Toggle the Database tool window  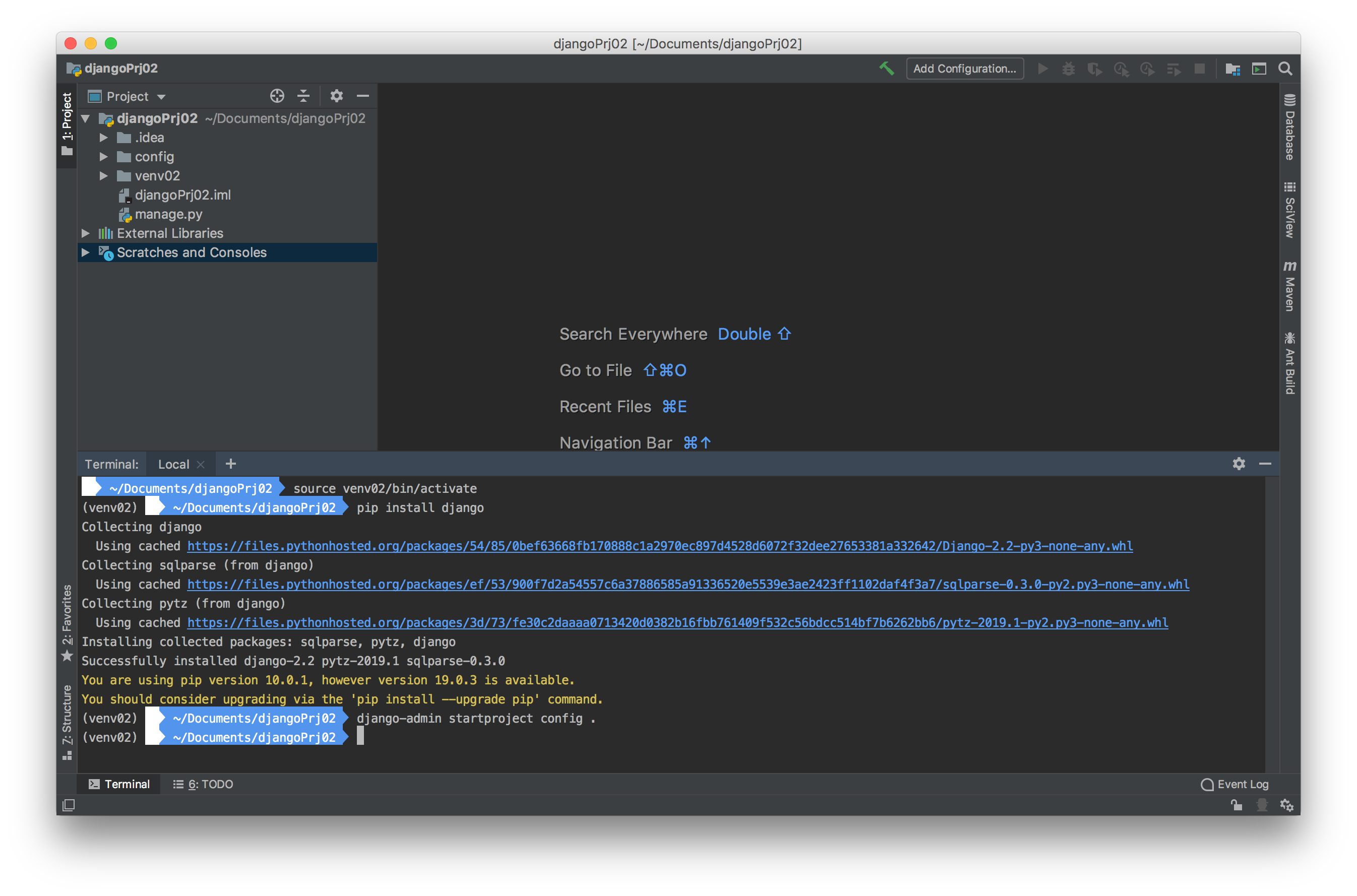tap(1289, 127)
